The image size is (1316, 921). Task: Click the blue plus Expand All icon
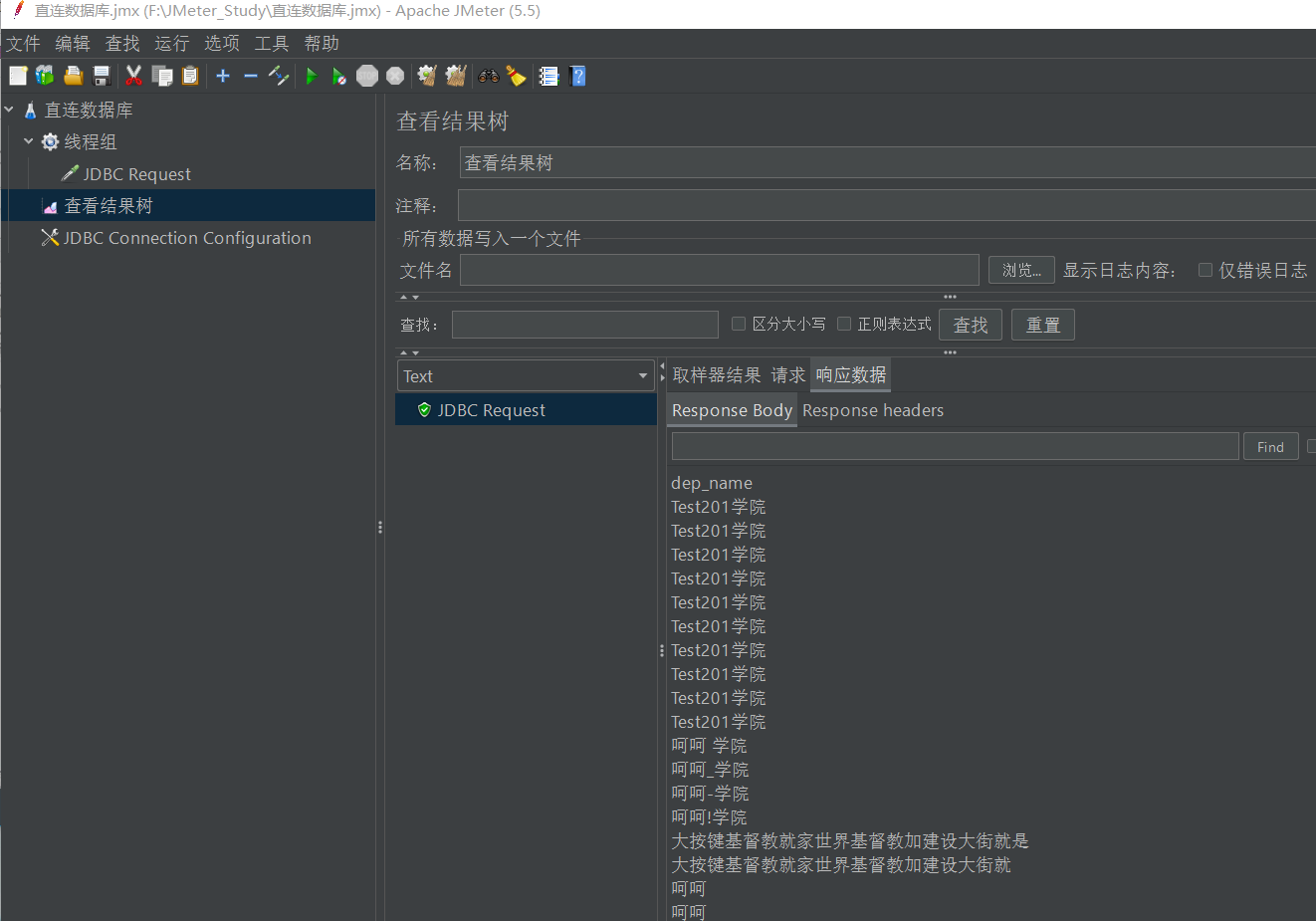point(223,76)
